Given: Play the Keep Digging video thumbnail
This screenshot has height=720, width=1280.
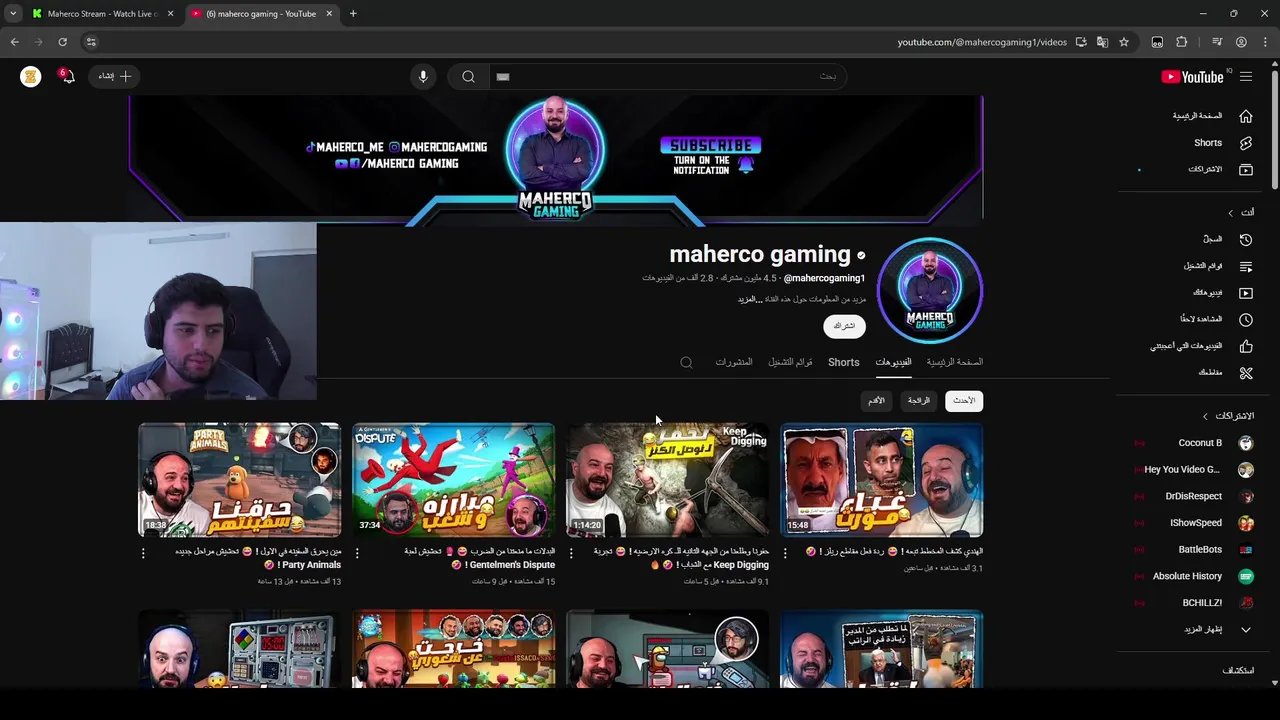Looking at the screenshot, I should (667, 480).
